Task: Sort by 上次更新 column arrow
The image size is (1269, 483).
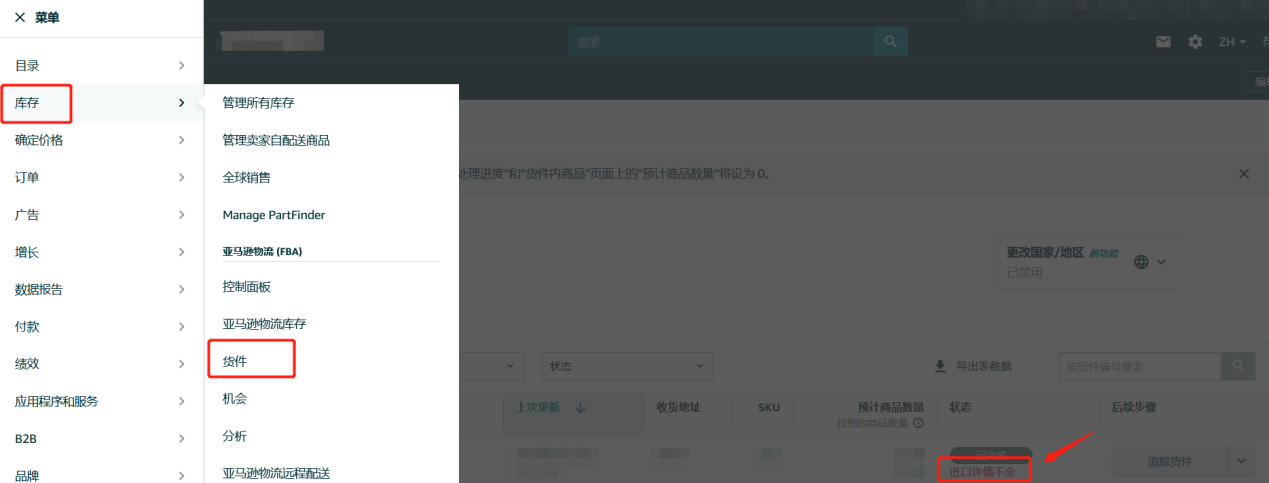Action: pos(581,407)
